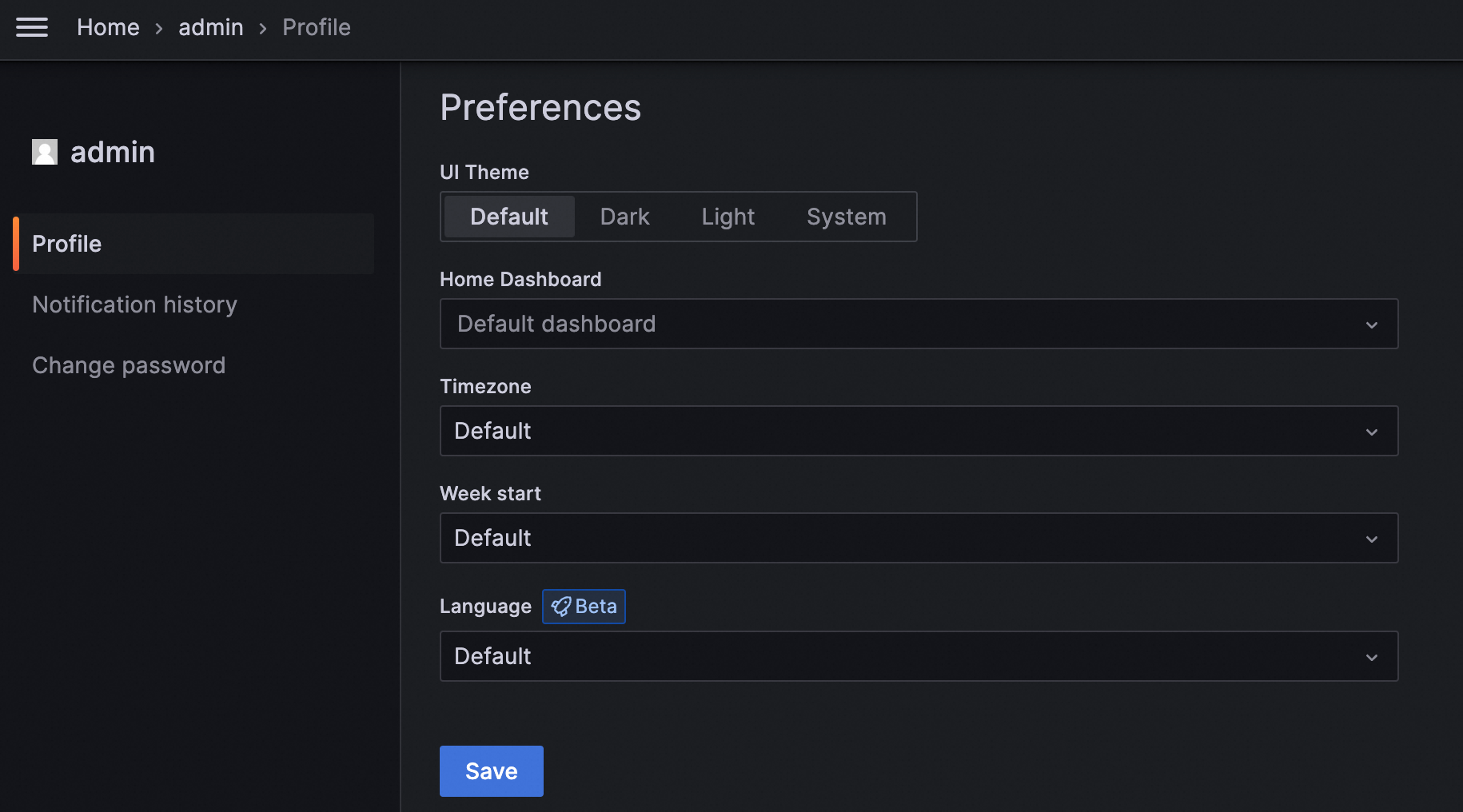Click the Home Dashboard chevron arrow

click(x=1372, y=324)
